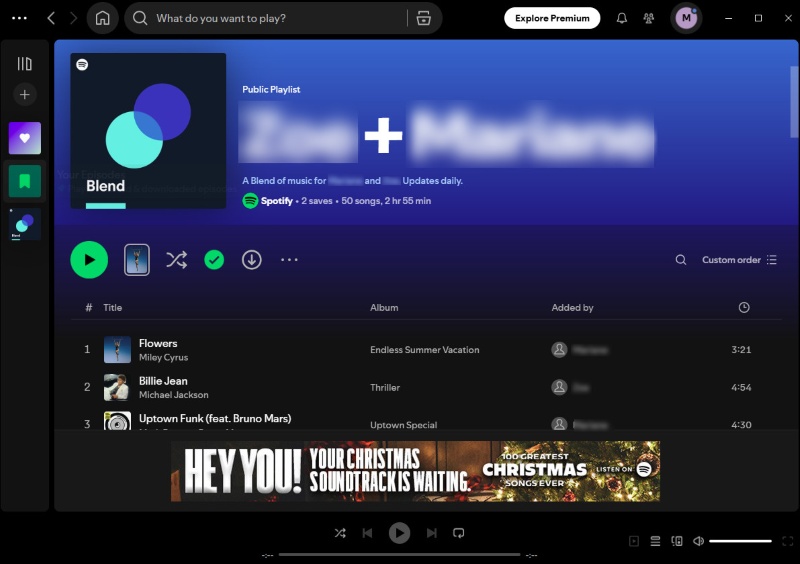Click the Album column header
800x564 pixels.
pyautogui.click(x=384, y=307)
